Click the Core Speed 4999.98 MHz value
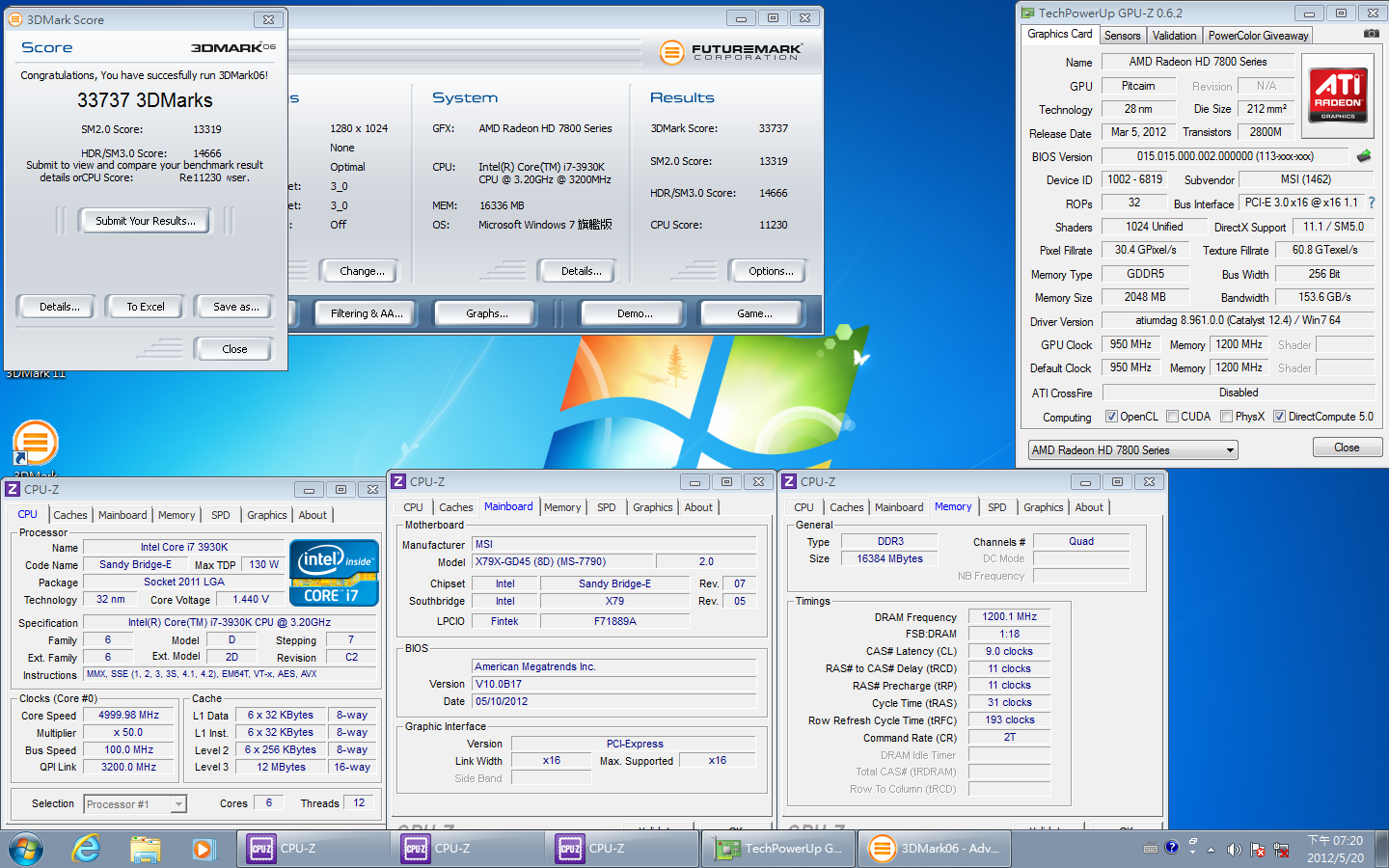 [x=129, y=716]
